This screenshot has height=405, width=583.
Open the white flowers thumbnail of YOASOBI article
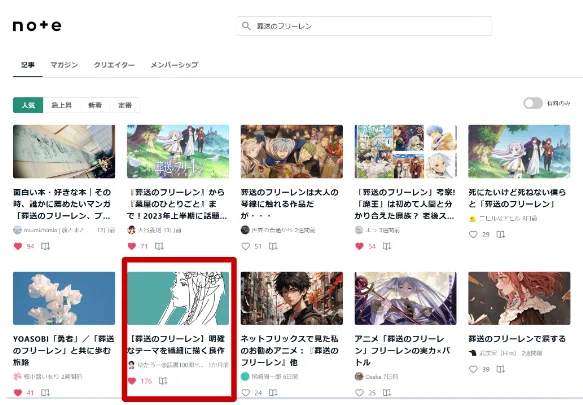coord(64,298)
